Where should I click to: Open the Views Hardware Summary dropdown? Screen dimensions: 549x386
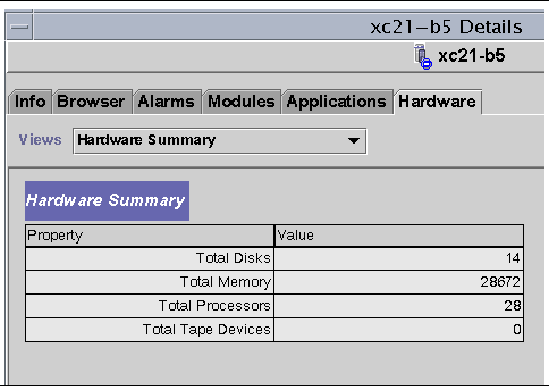pos(220,141)
